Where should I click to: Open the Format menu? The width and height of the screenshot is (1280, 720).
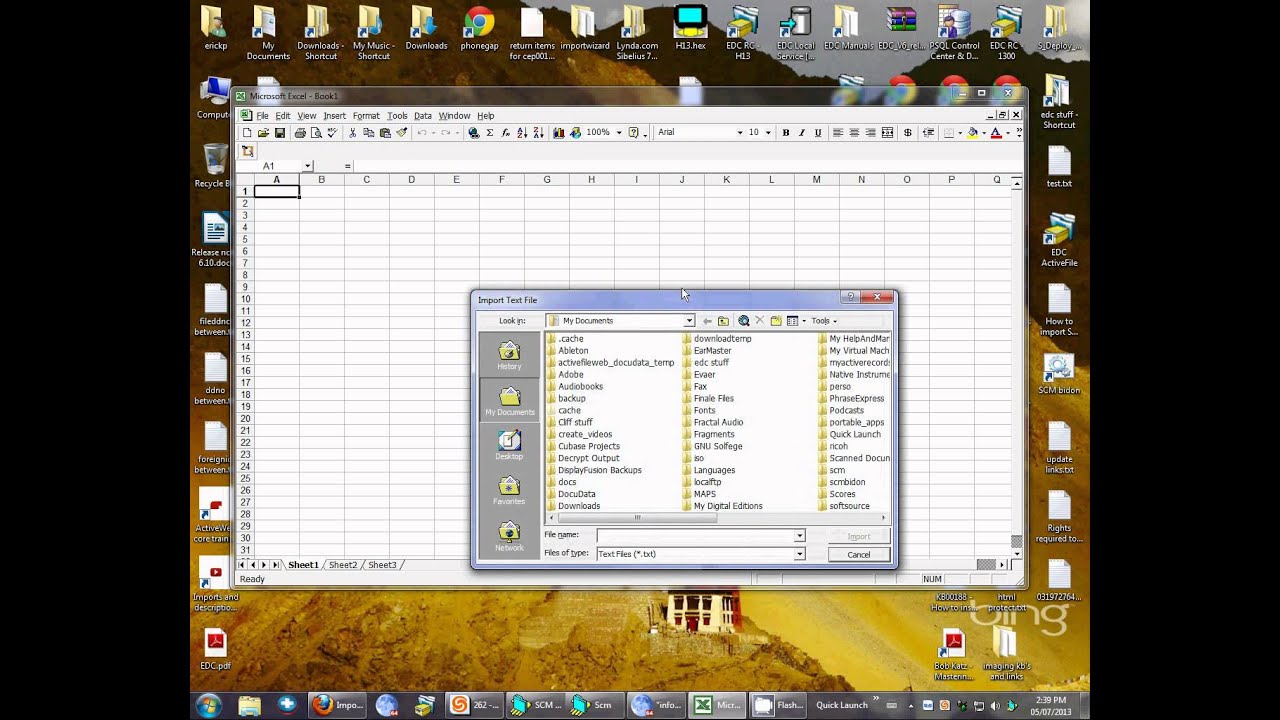[x=366, y=116]
